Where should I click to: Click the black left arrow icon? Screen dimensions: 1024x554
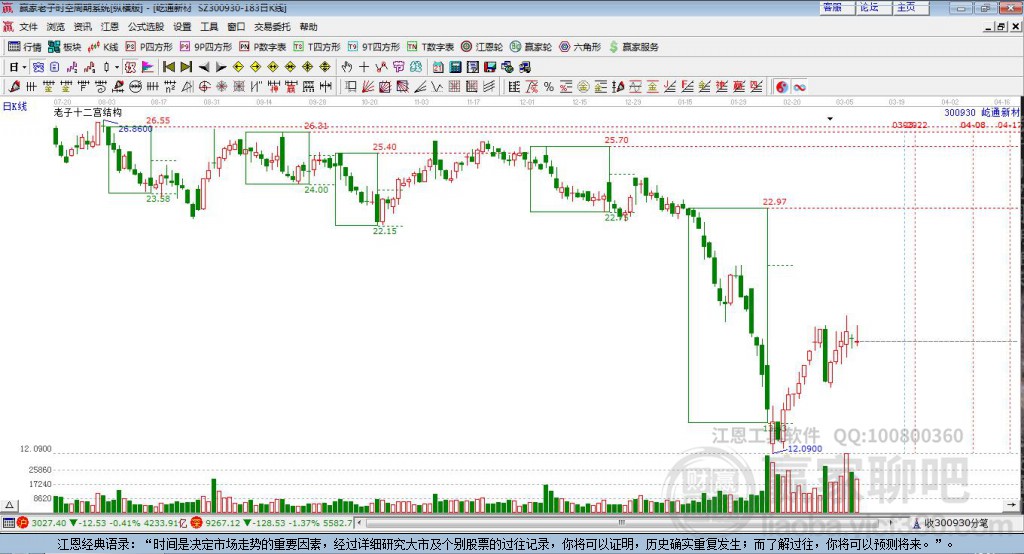pyautogui.click(x=204, y=67)
